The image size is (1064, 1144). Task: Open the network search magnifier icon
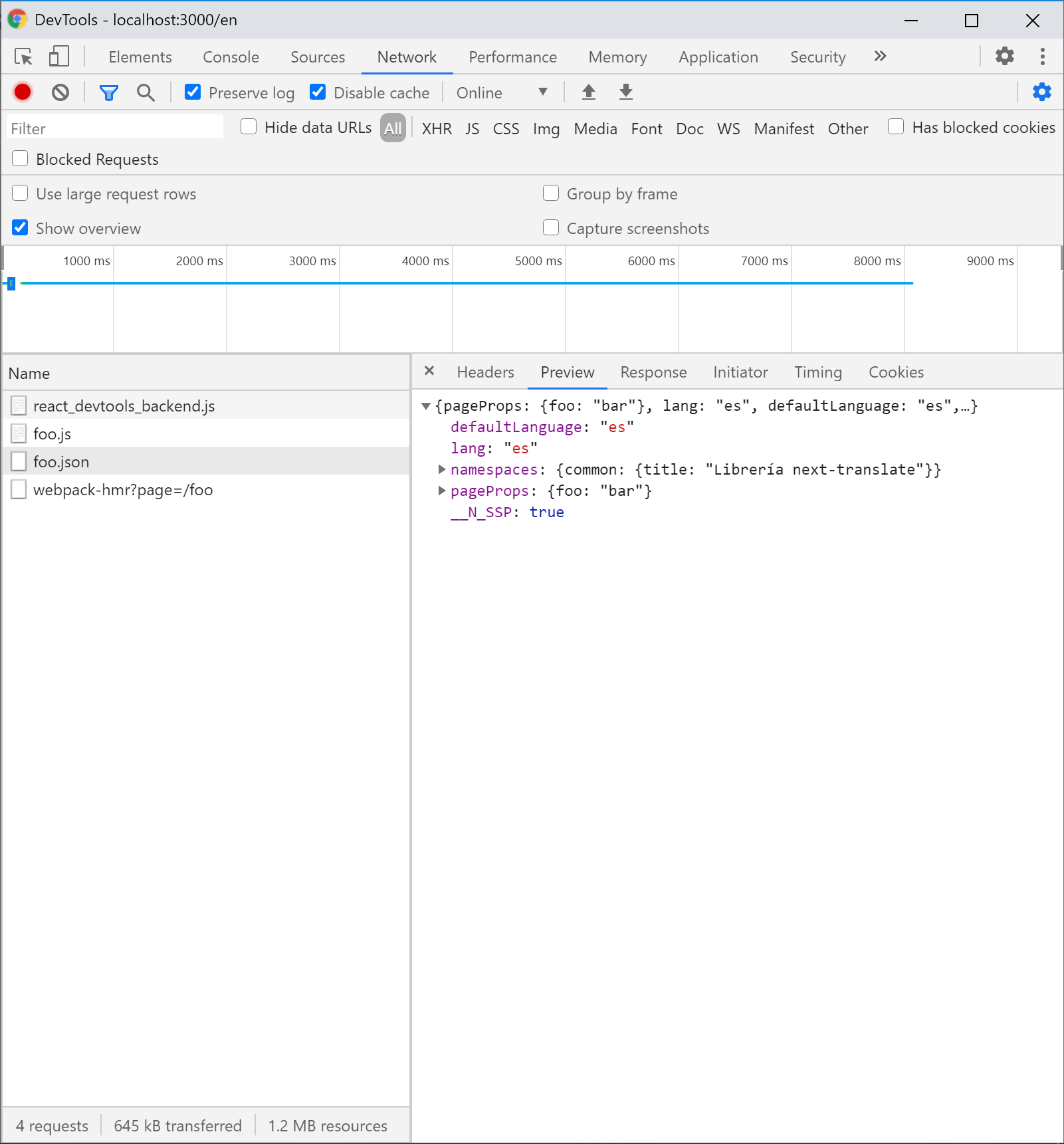(x=146, y=92)
